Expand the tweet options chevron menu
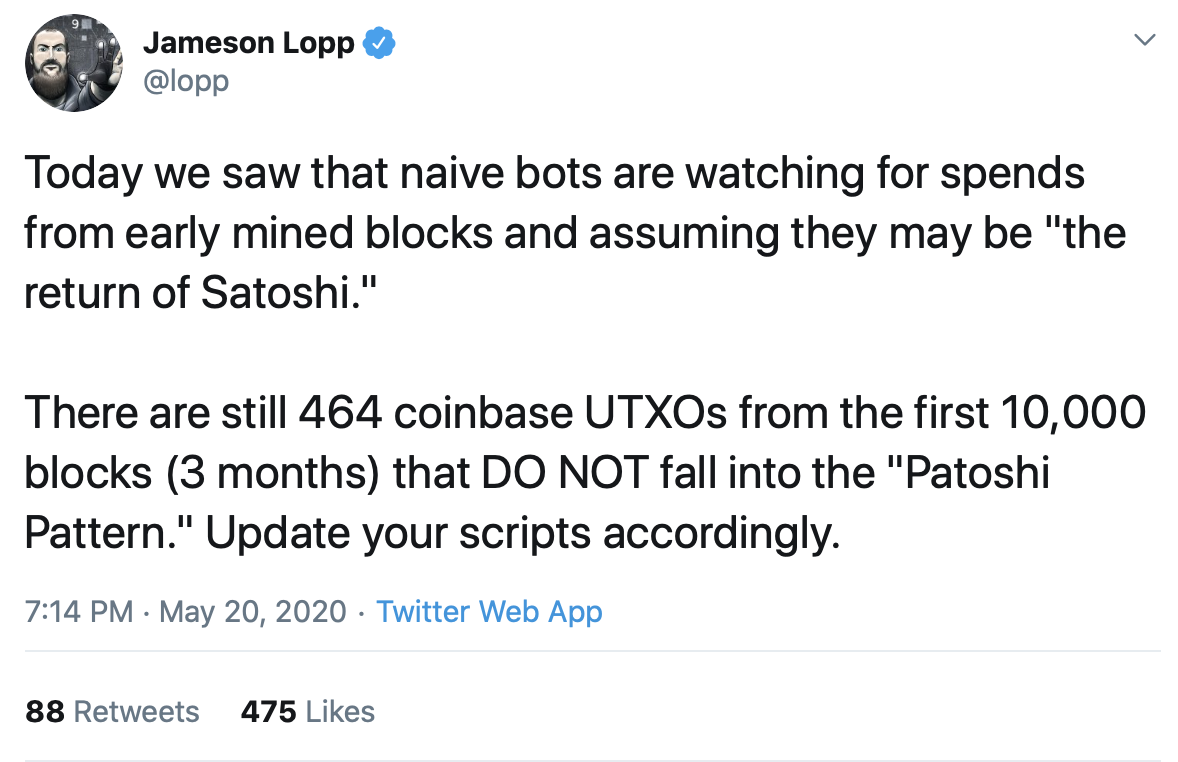The width and height of the screenshot is (1178, 762). coord(1144,40)
